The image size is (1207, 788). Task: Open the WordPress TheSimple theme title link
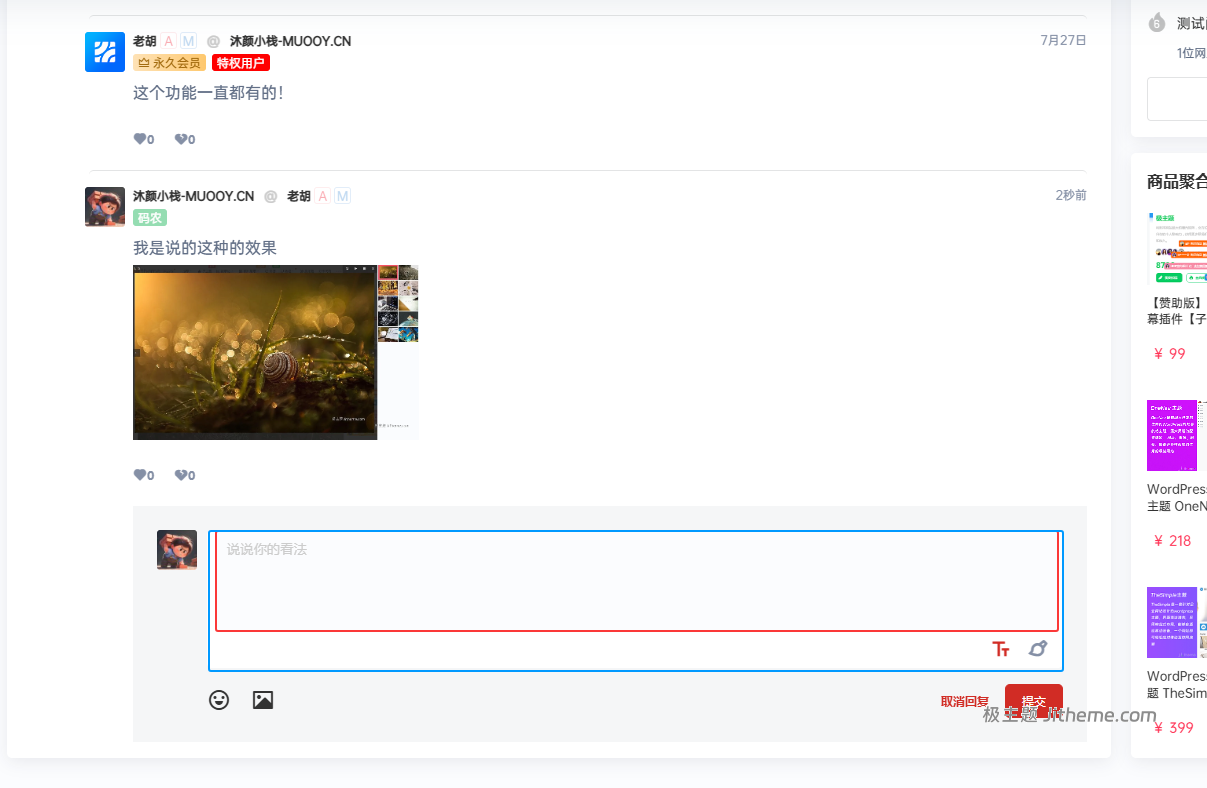click(x=1177, y=685)
